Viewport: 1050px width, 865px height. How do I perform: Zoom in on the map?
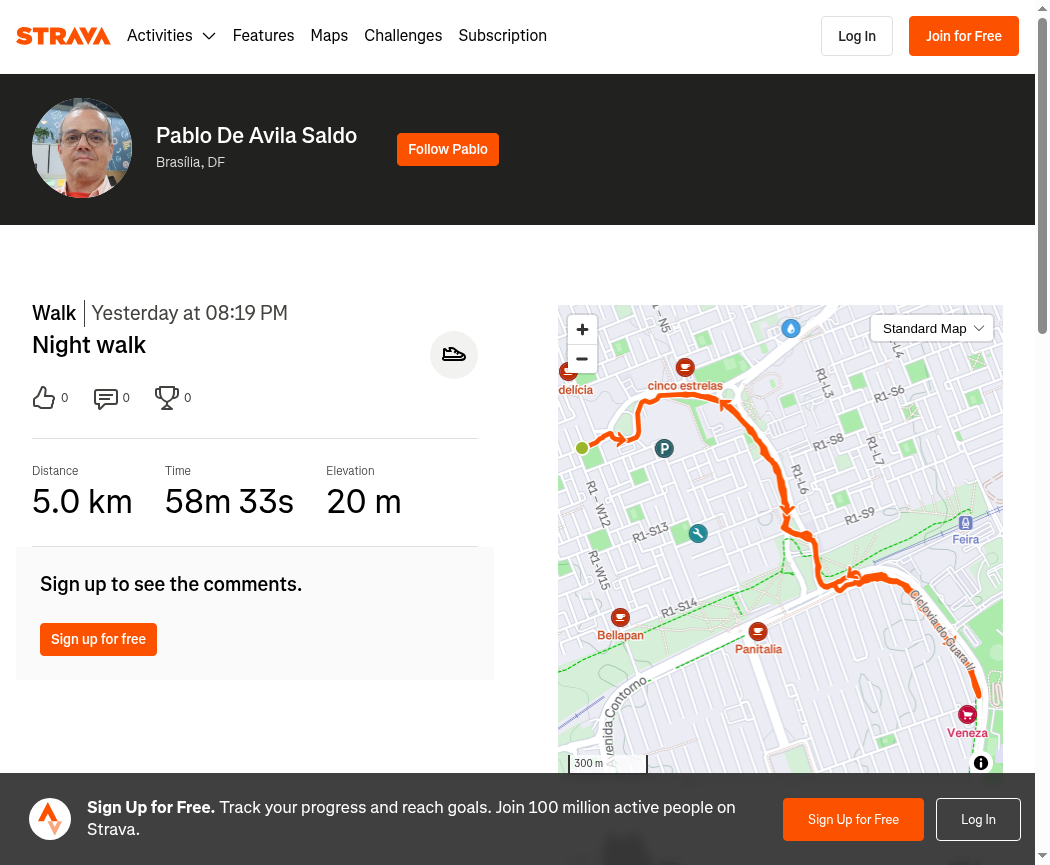pyautogui.click(x=582, y=329)
